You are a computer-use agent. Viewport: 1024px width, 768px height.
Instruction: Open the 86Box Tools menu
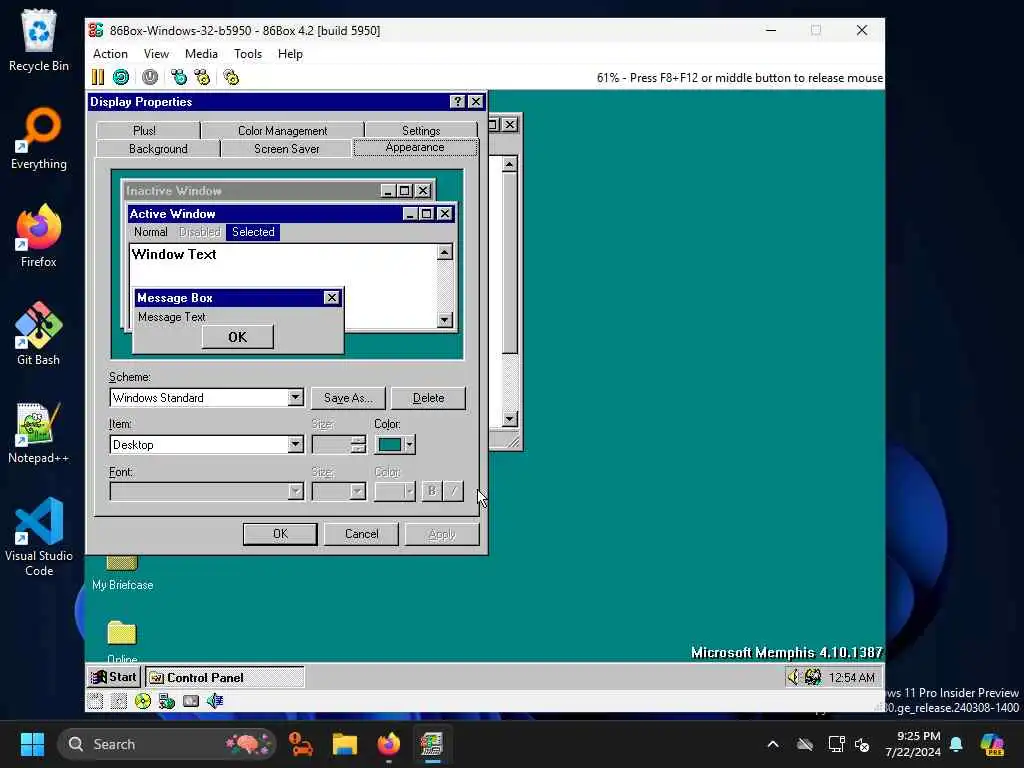click(248, 54)
